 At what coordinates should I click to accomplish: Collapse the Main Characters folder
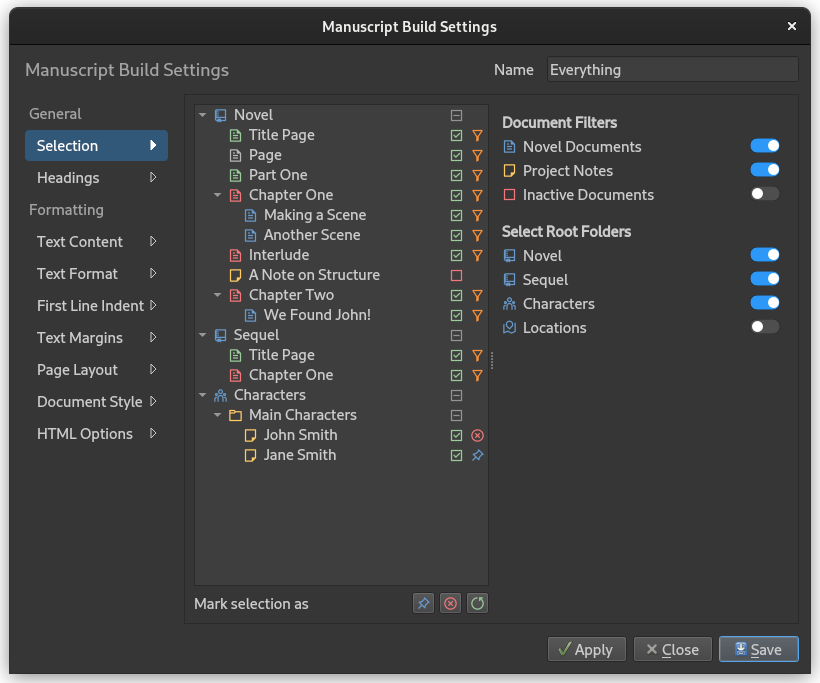point(218,415)
